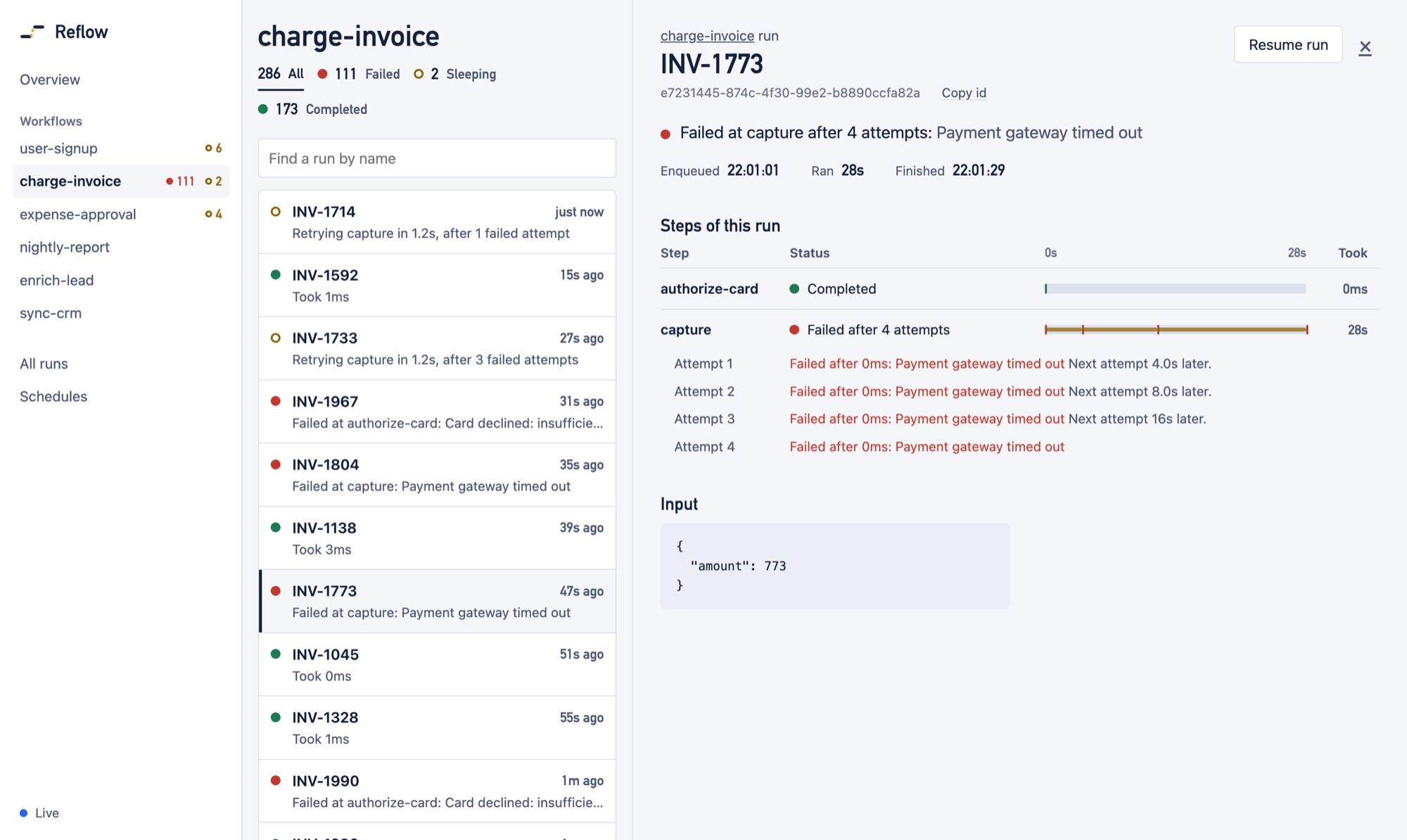Click the red status dot of INV-1804
Screen dimensions: 1407x840
[x=276, y=464]
